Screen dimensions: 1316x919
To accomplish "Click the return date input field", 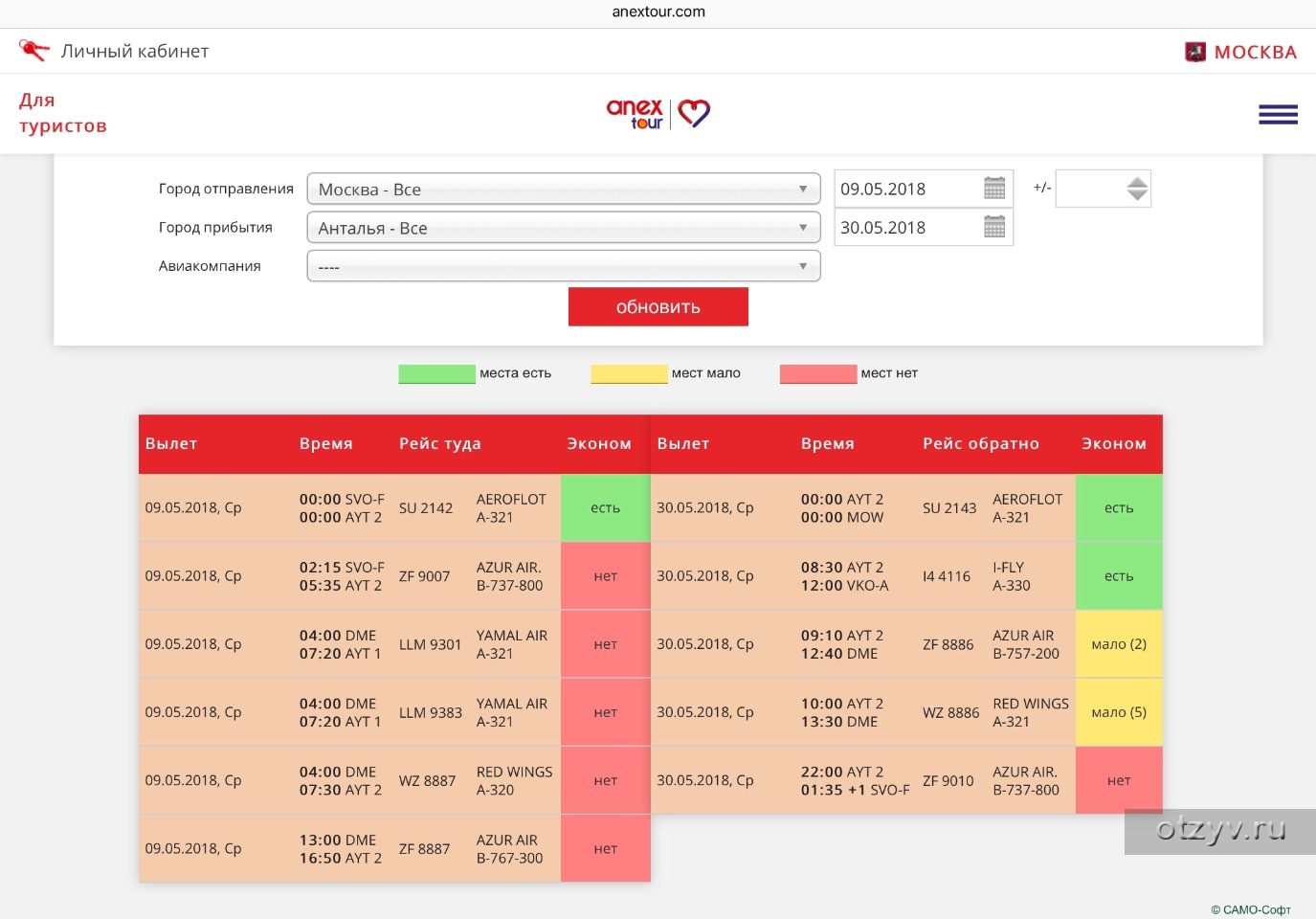I will pos(904,228).
